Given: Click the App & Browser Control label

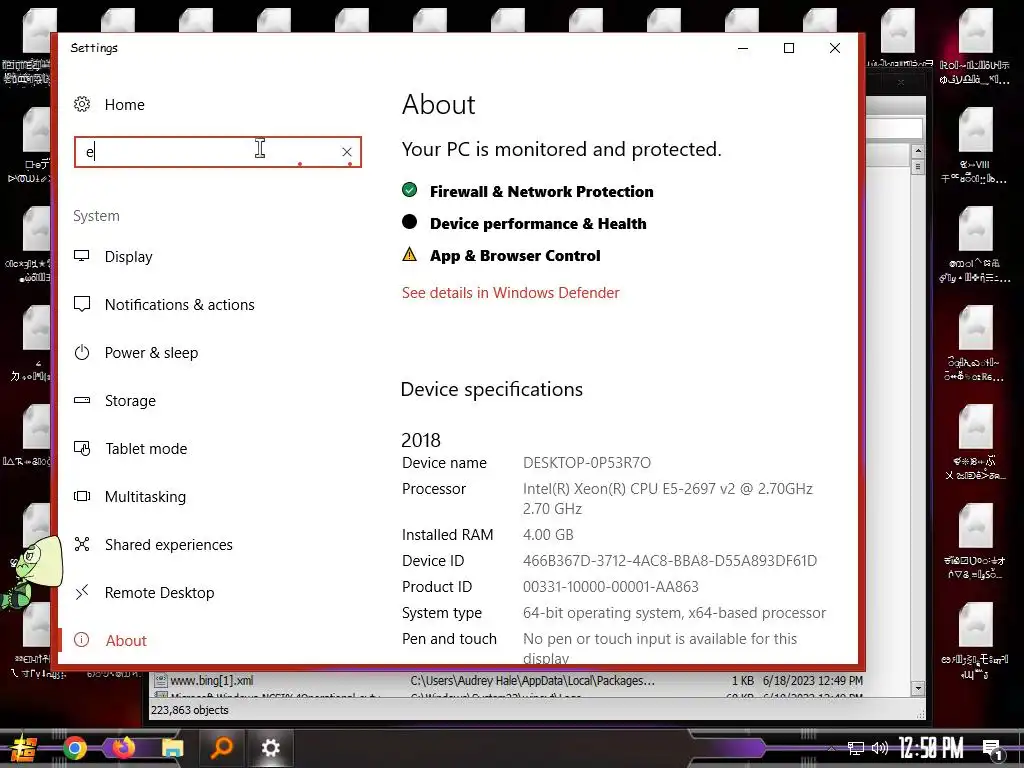Looking at the screenshot, I should [x=515, y=255].
